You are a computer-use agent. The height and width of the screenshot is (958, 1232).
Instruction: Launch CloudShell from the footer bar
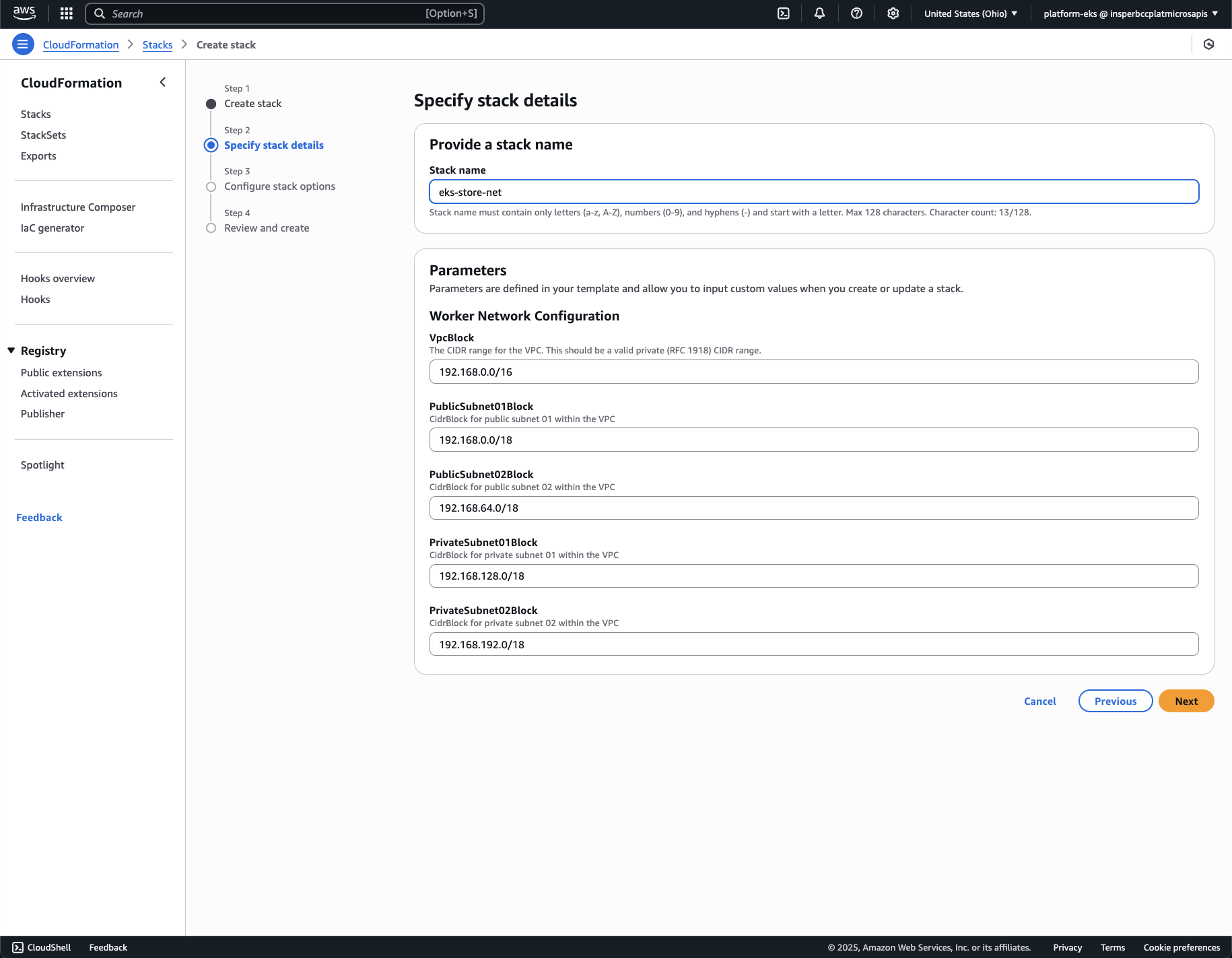point(42,947)
